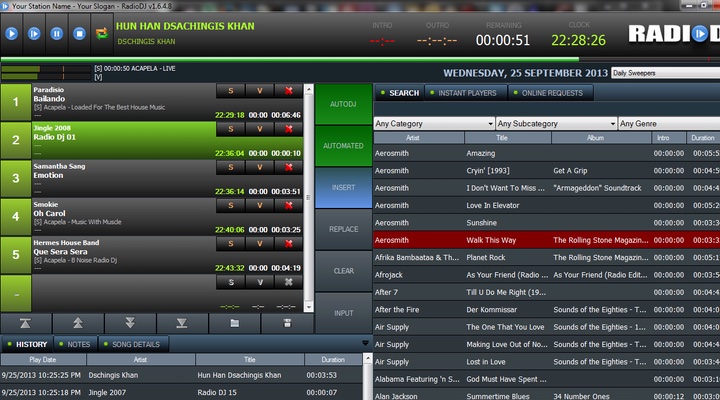
Task: Select playlist slot number 1
Action: point(16,102)
